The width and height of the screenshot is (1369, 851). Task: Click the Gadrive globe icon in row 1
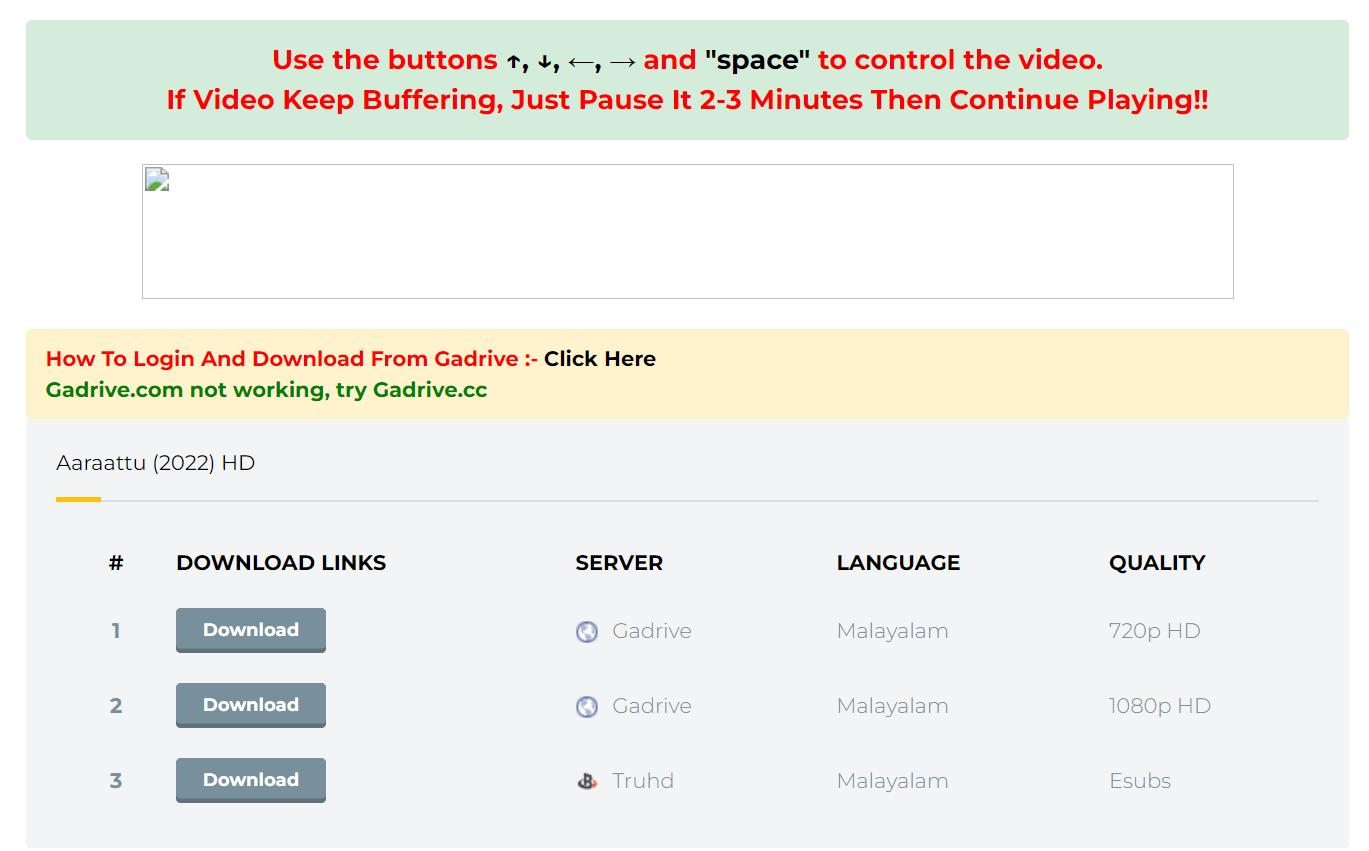(x=587, y=632)
